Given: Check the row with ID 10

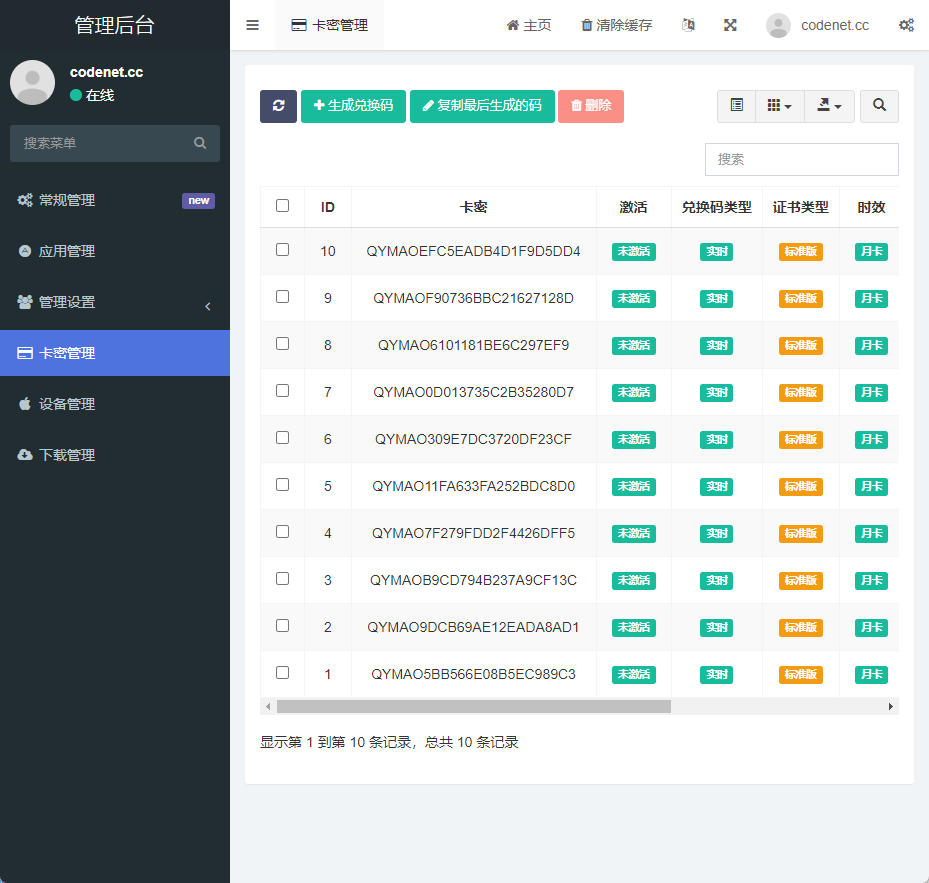Looking at the screenshot, I should tap(283, 249).
